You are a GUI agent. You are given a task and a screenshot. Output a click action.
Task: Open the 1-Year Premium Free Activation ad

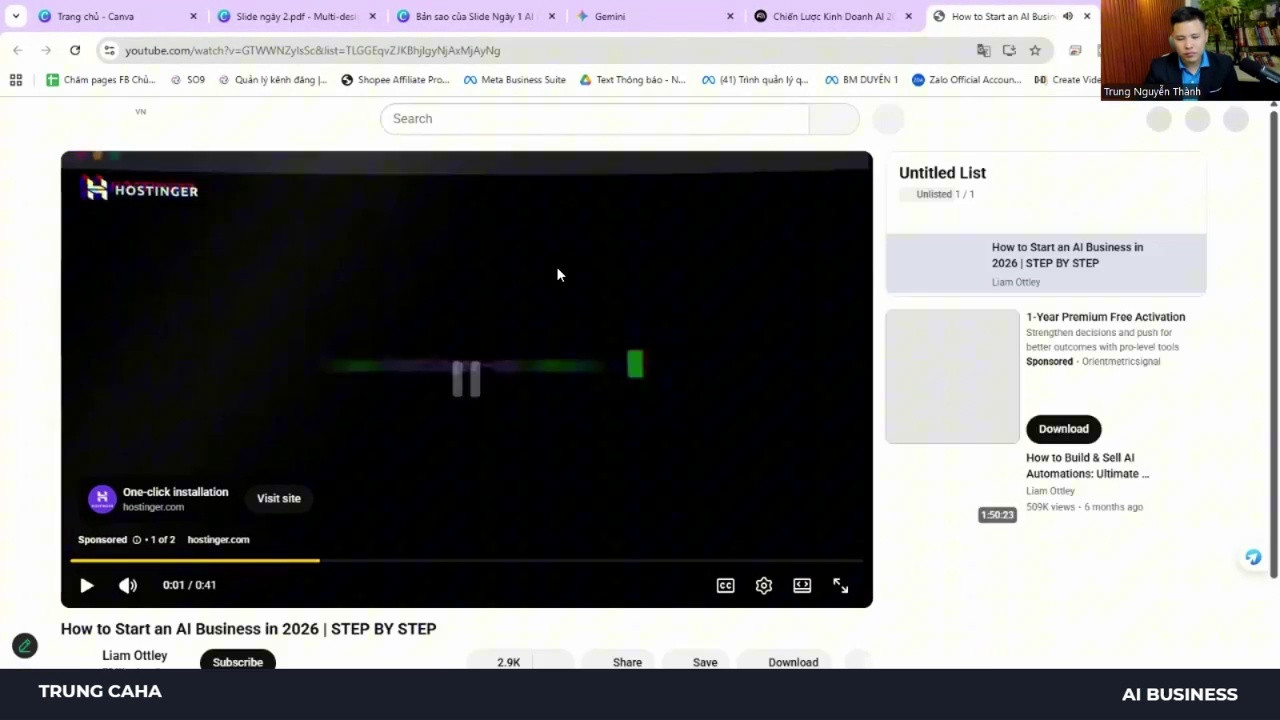pyautogui.click(x=1105, y=317)
